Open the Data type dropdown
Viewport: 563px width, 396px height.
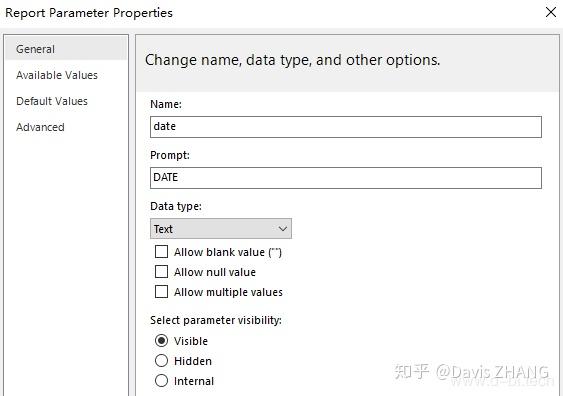[x=221, y=228]
